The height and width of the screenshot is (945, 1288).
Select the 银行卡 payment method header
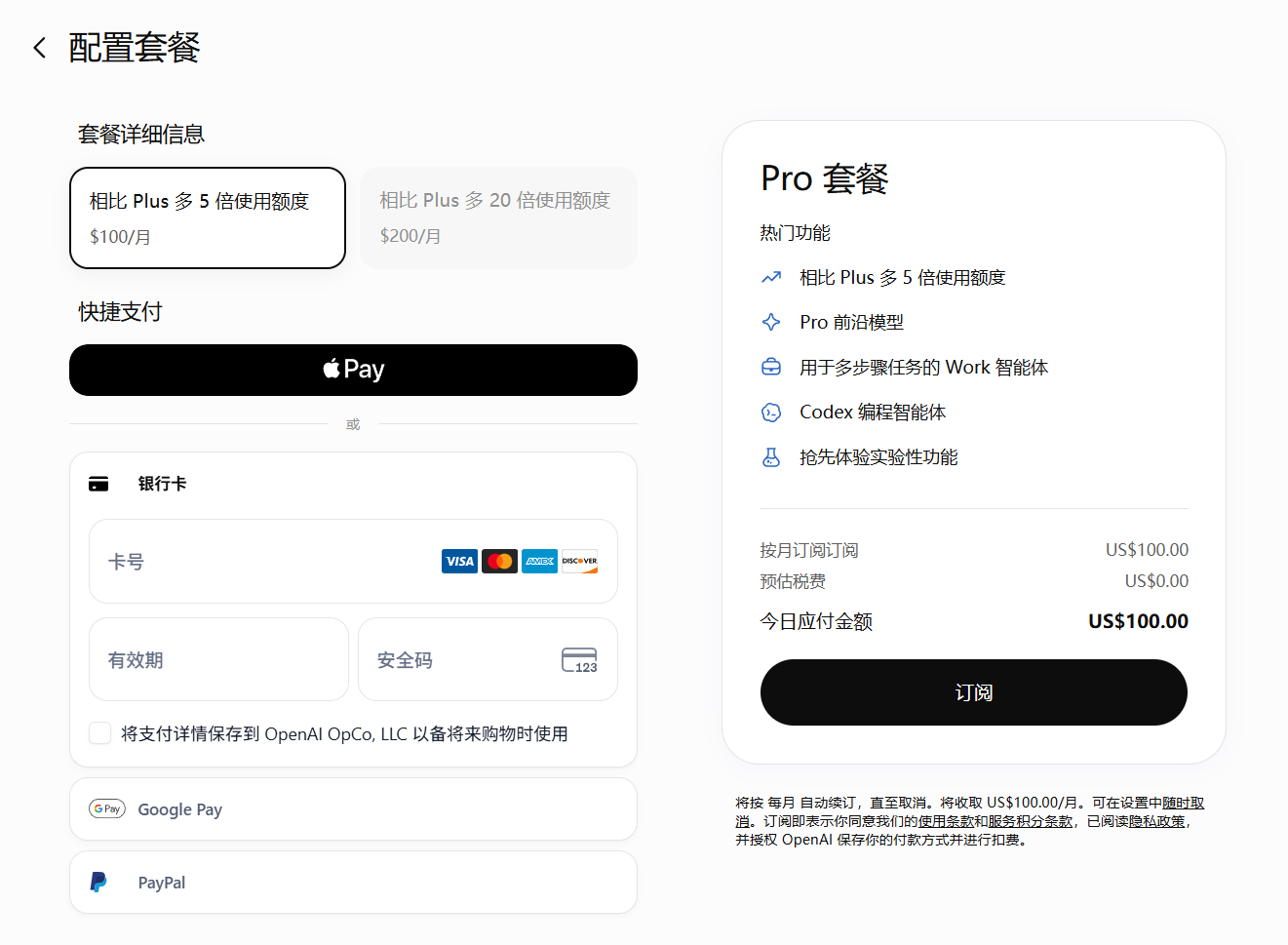click(x=353, y=484)
